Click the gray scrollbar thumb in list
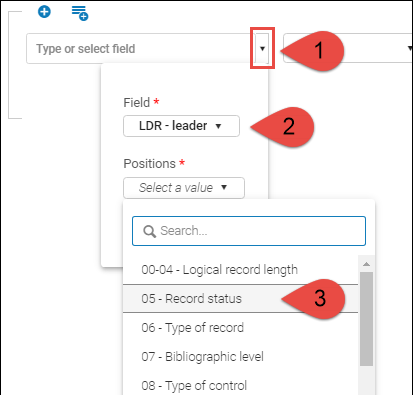The height and width of the screenshot is (395, 413). pyautogui.click(x=366, y=319)
